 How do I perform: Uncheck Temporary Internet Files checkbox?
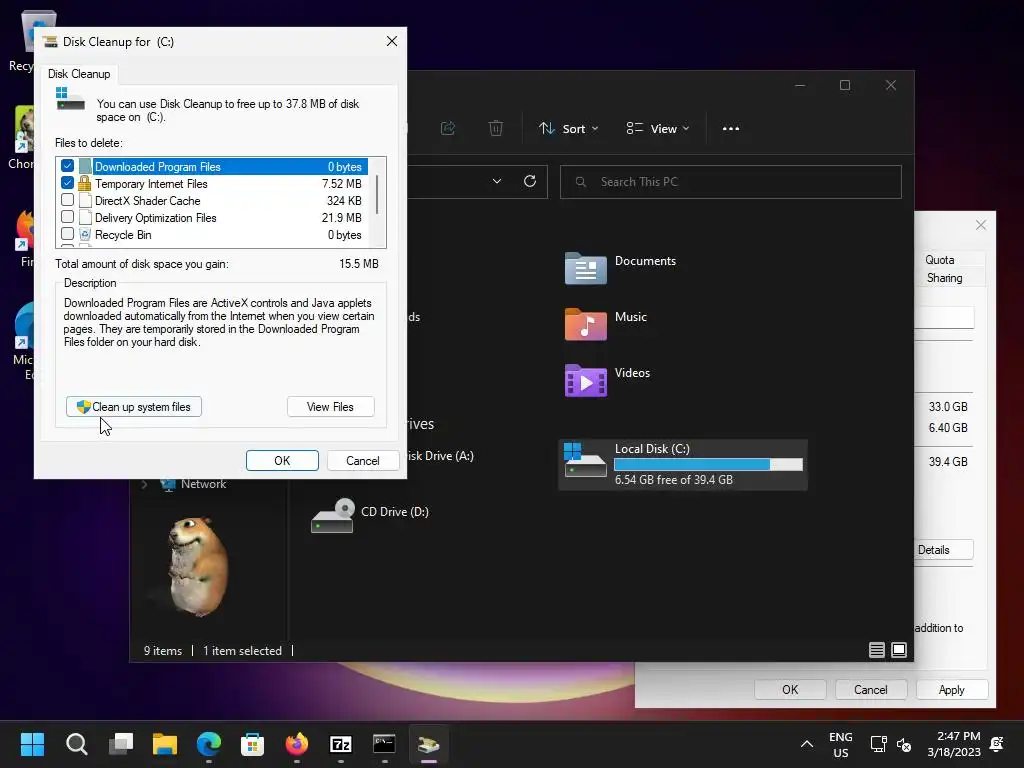[x=67, y=184]
